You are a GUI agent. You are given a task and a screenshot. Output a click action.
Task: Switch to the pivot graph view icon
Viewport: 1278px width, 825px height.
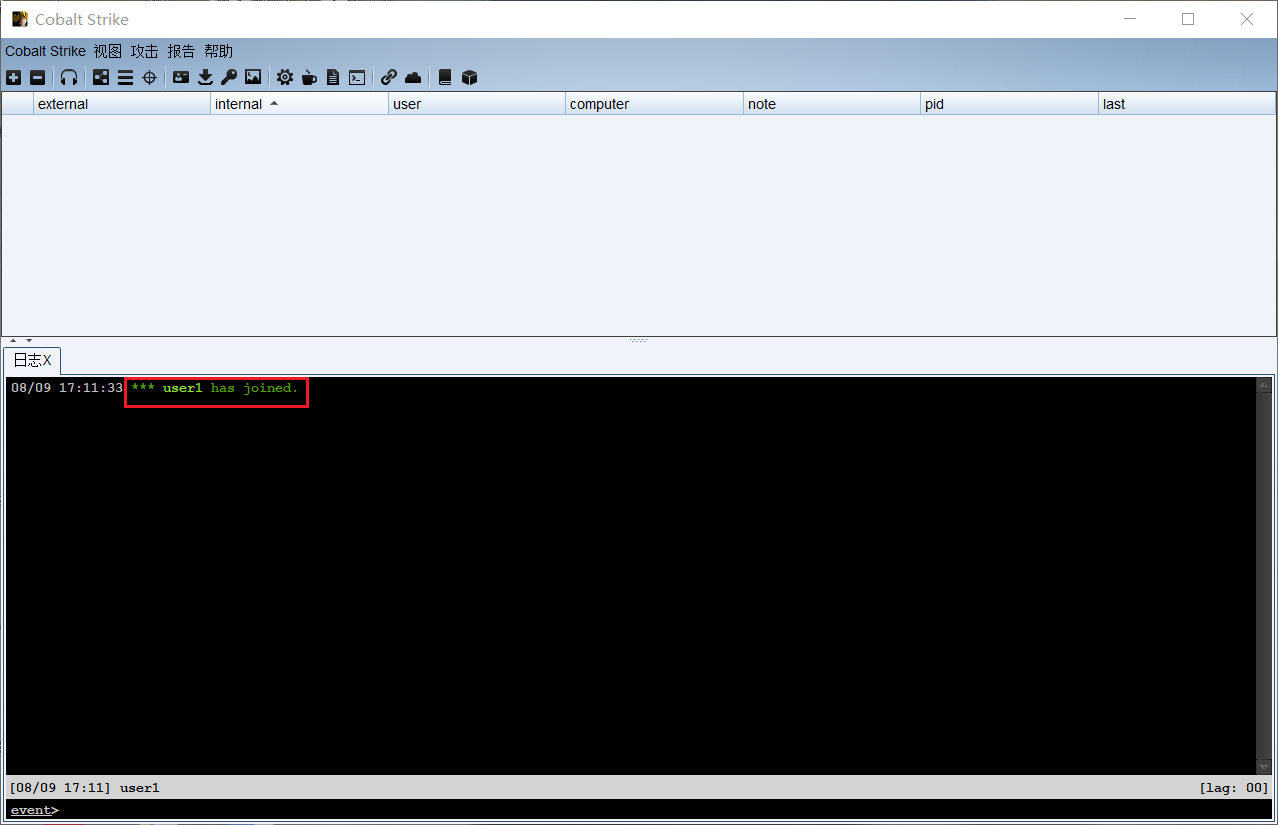tap(101, 77)
